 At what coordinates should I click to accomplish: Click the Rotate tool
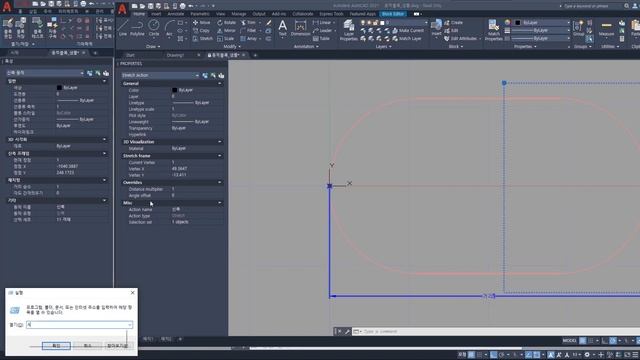coord(226,22)
